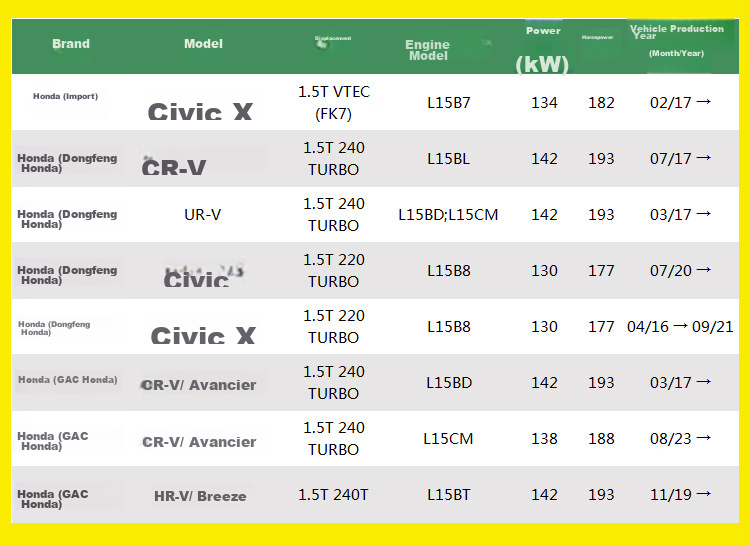Select the "Honda (Import)" brand cell

pyautogui.click(x=66, y=96)
